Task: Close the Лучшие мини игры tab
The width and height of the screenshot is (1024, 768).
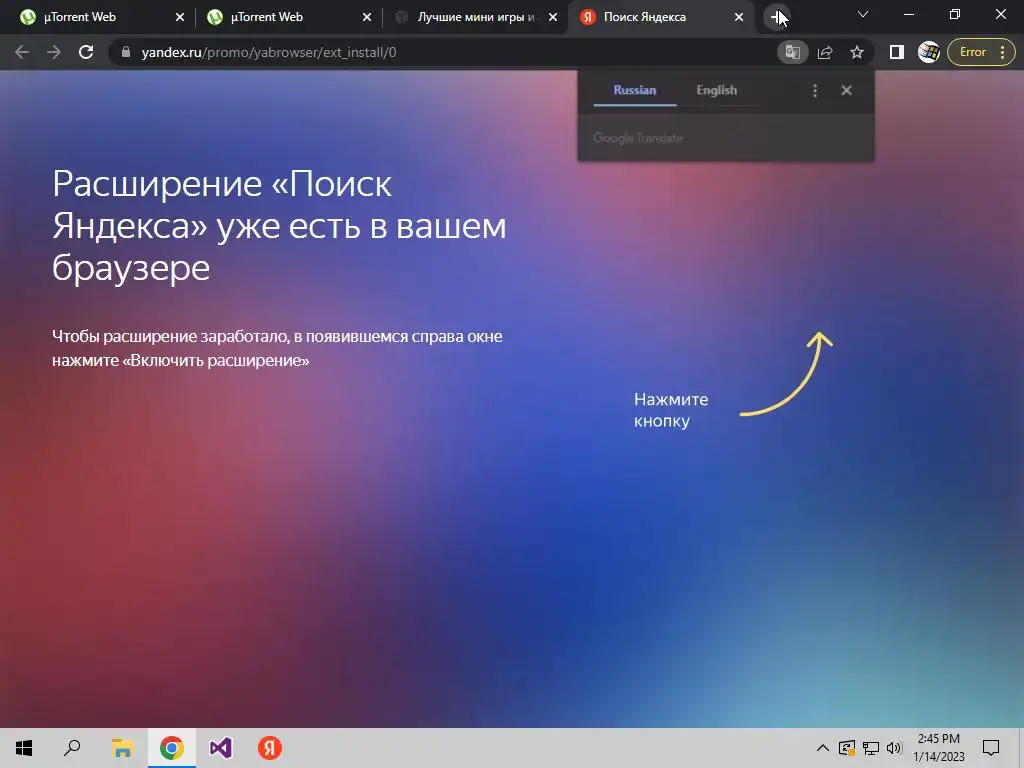Action: pyautogui.click(x=553, y=17)
